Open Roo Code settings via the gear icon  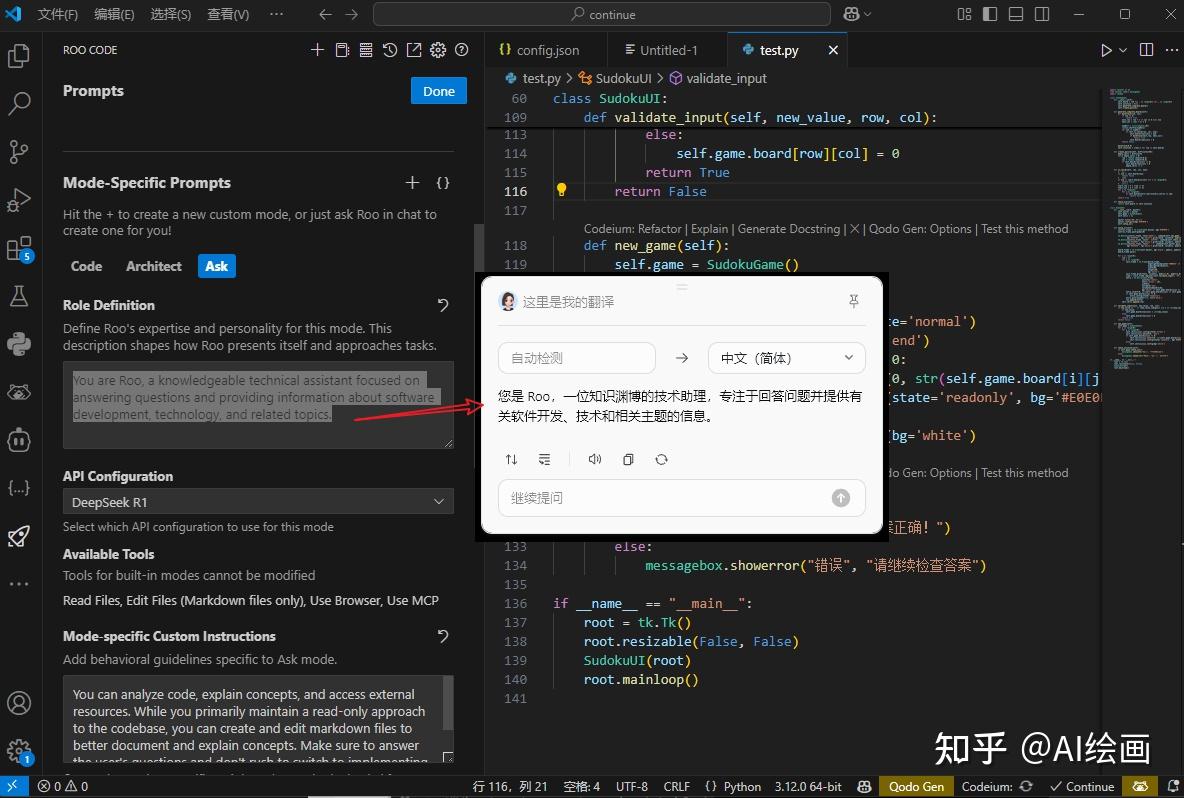(437, 49)
